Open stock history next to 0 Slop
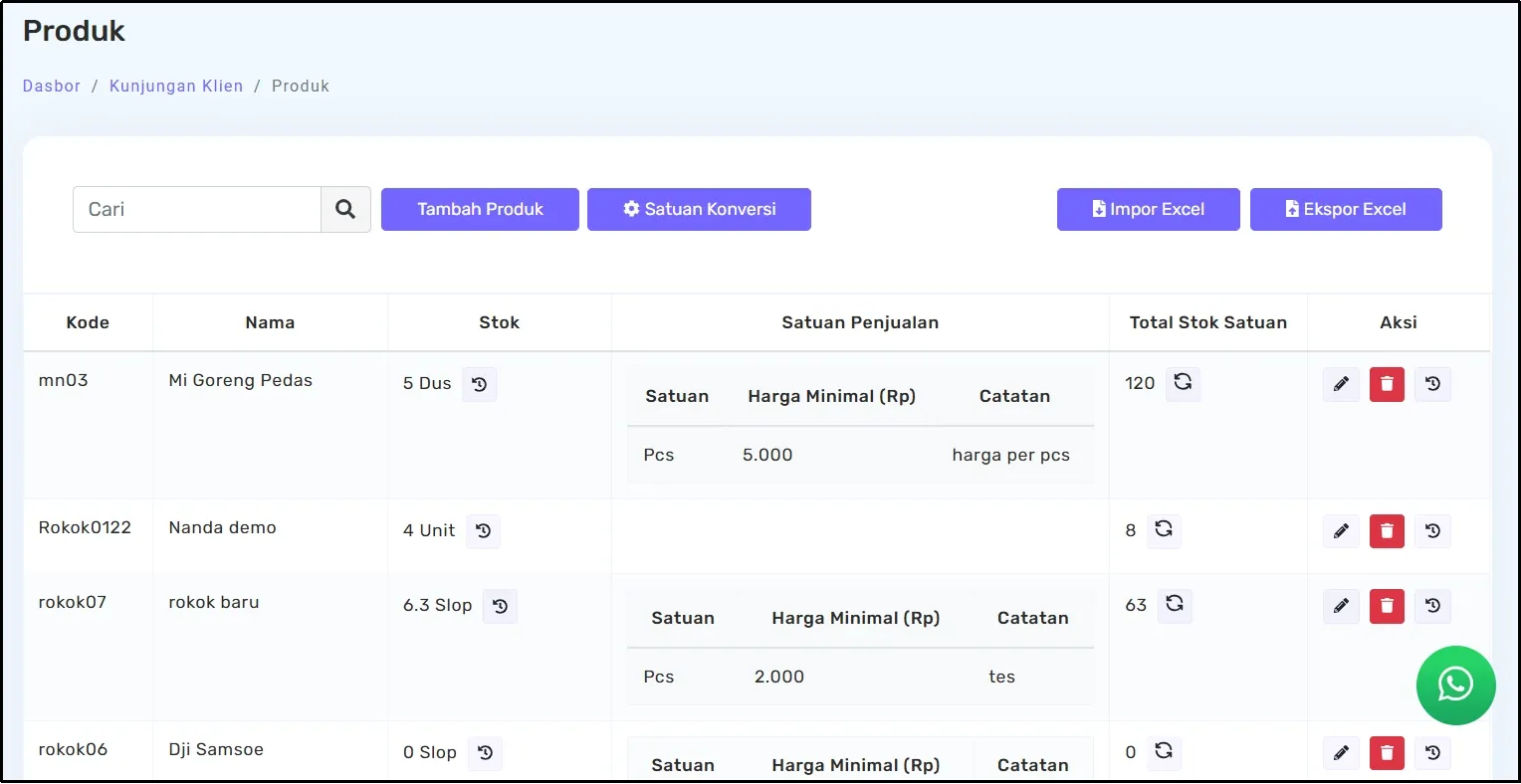This screenshot has height=784, width=1521. 486,753
